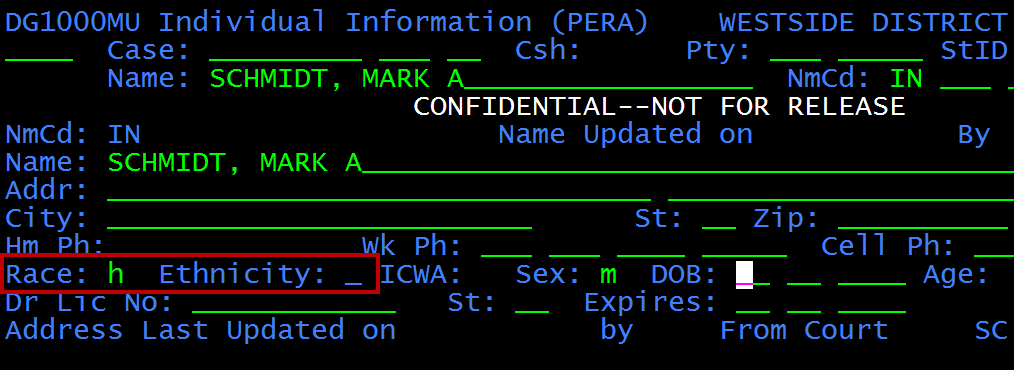This screenshot has width=1014, height=370.
Task: Click the Dr Lic No input field
Action: (x=294, y=303)
